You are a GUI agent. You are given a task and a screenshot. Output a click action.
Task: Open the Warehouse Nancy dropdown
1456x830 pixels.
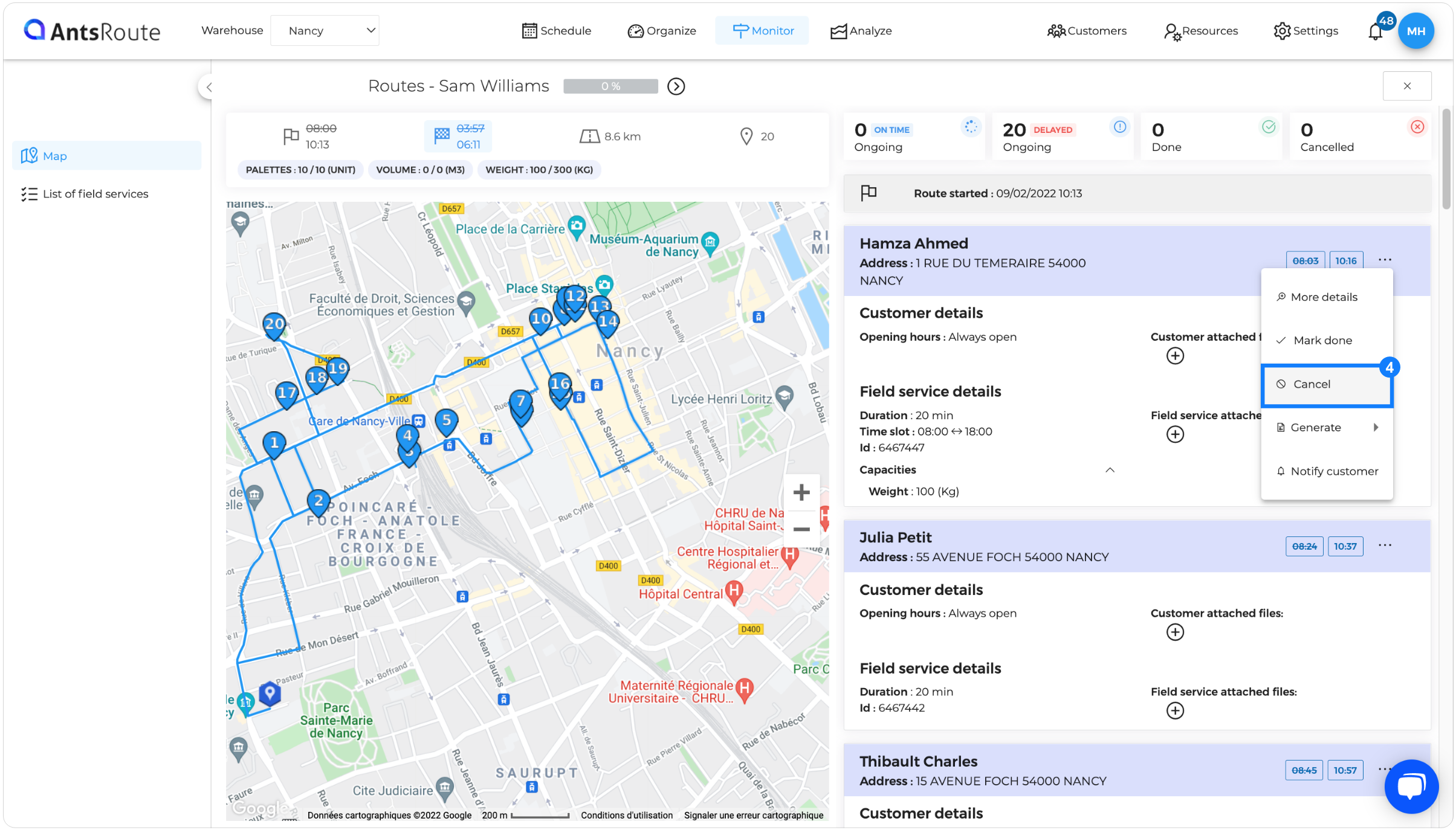click(325, 31)
